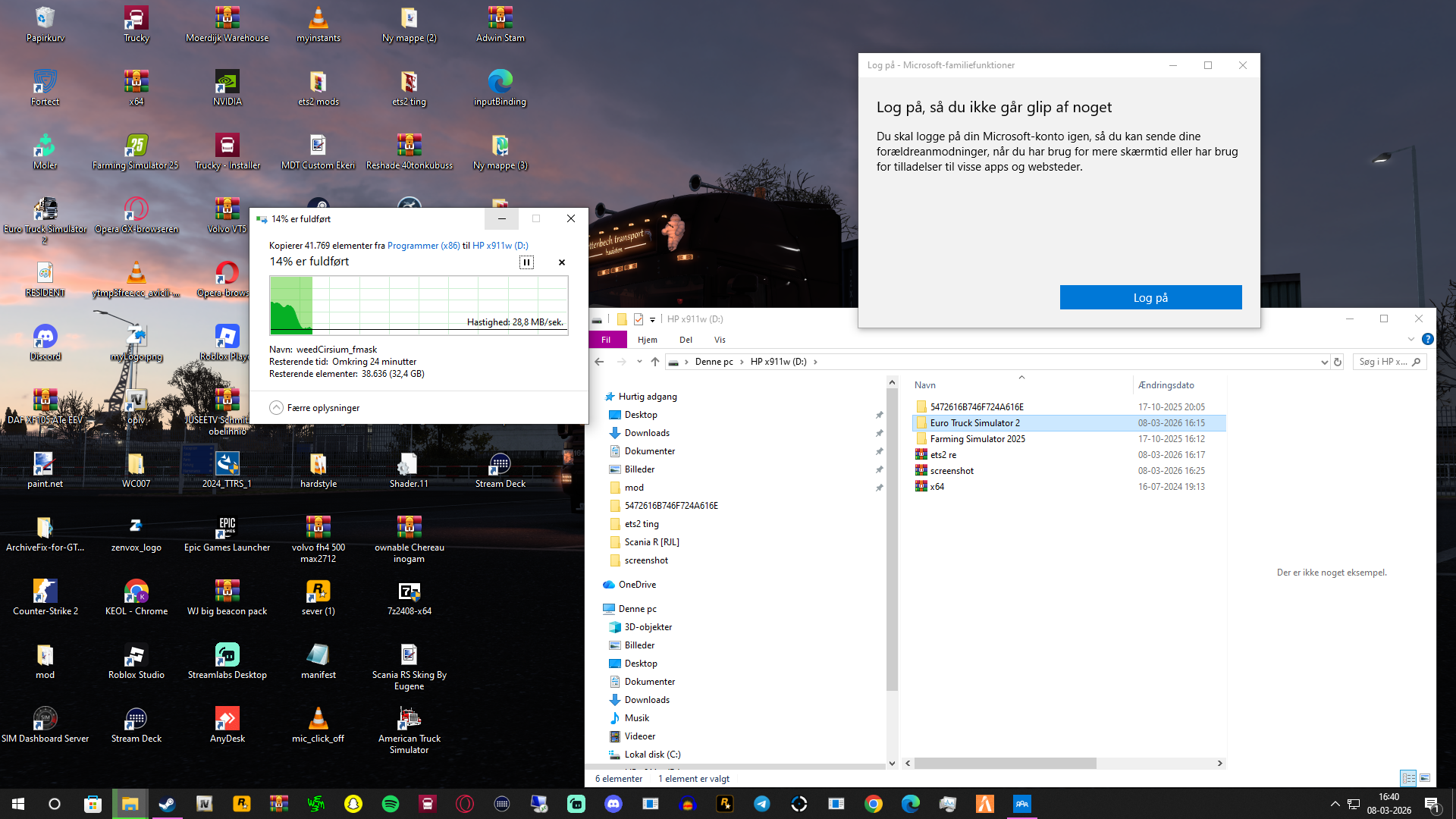This screenshot has width=1456, height=819.
Task: Refresh the HP x911w folder view
Action: 1338,362
